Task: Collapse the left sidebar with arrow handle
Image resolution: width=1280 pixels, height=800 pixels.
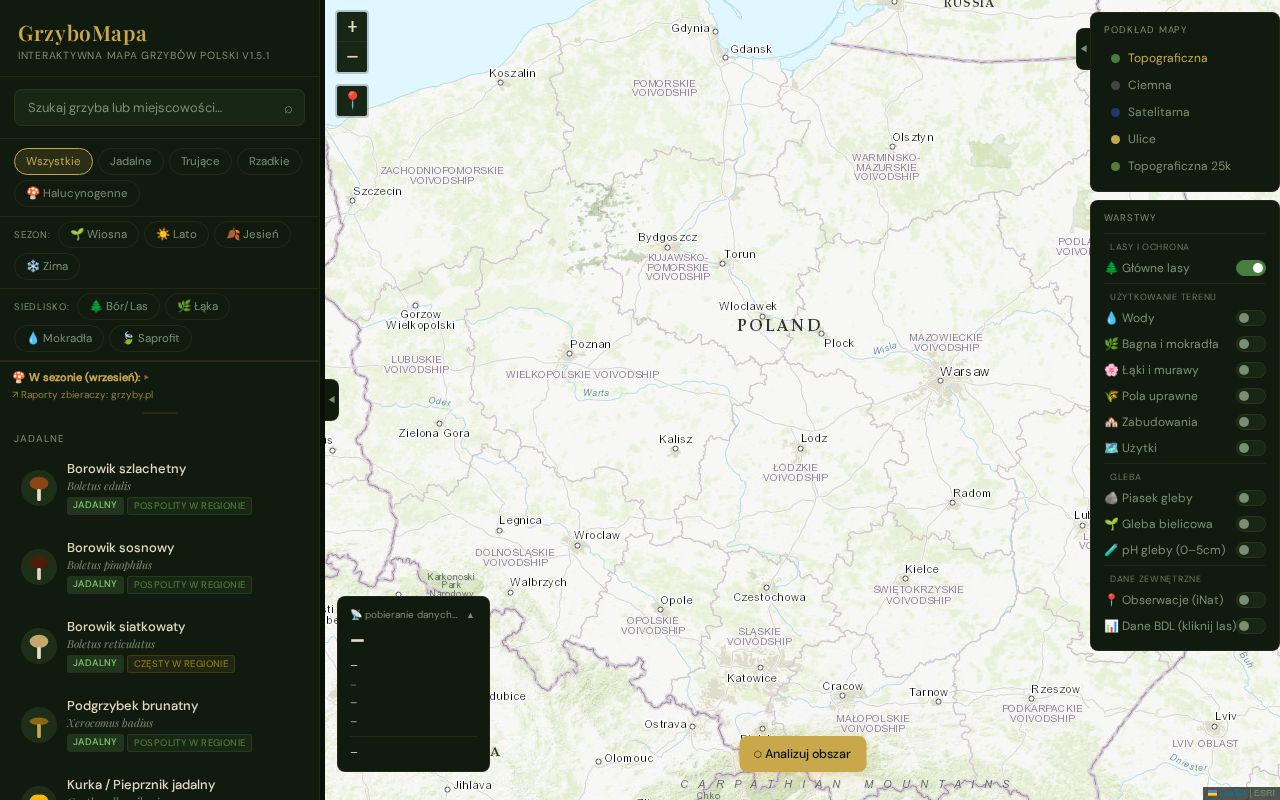Action: 332,400
